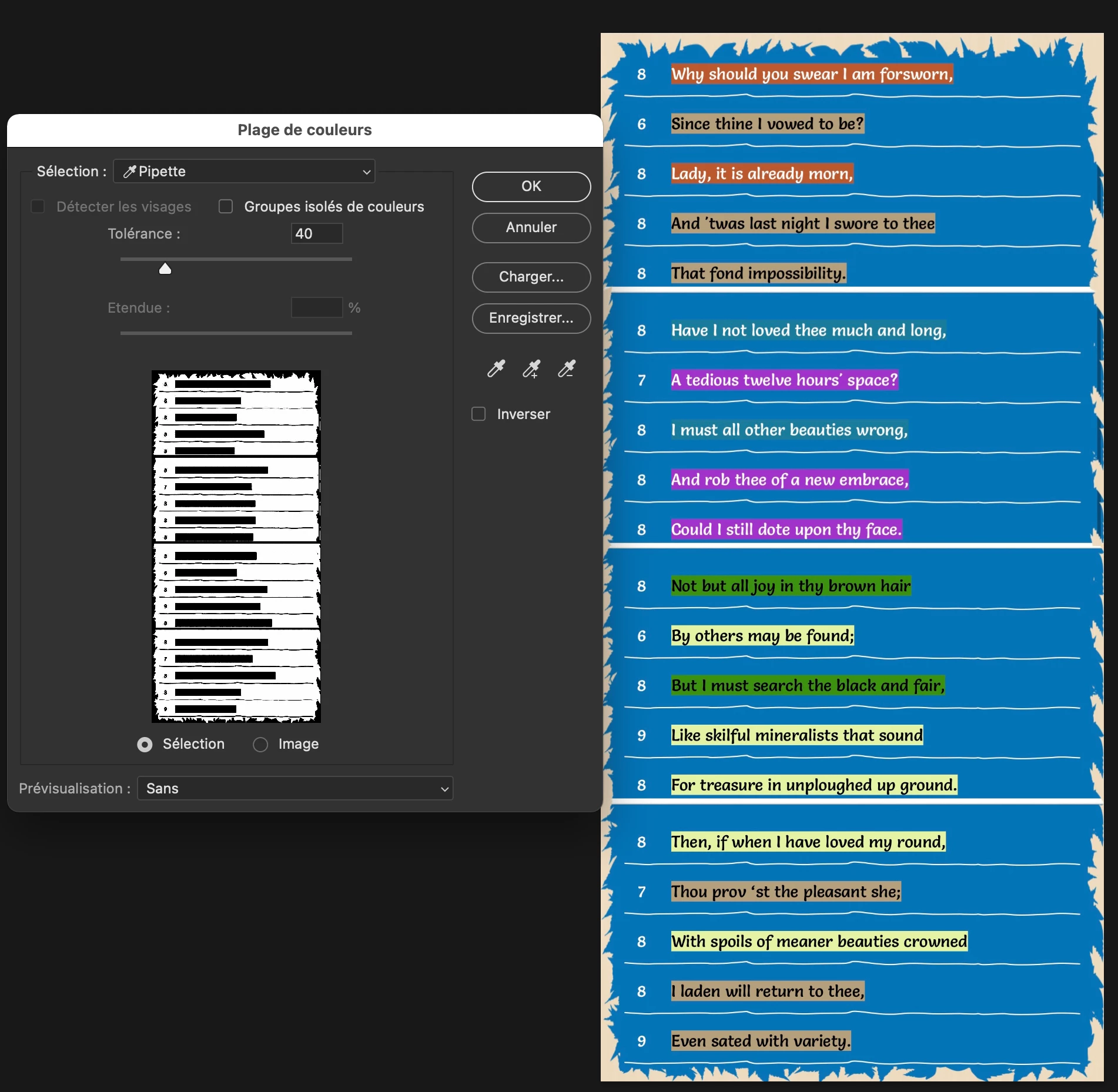Click the syllable count 9 beside "Even sated"
This screenshot has height=1092, width=1118.
click(x=641, y=1041)
